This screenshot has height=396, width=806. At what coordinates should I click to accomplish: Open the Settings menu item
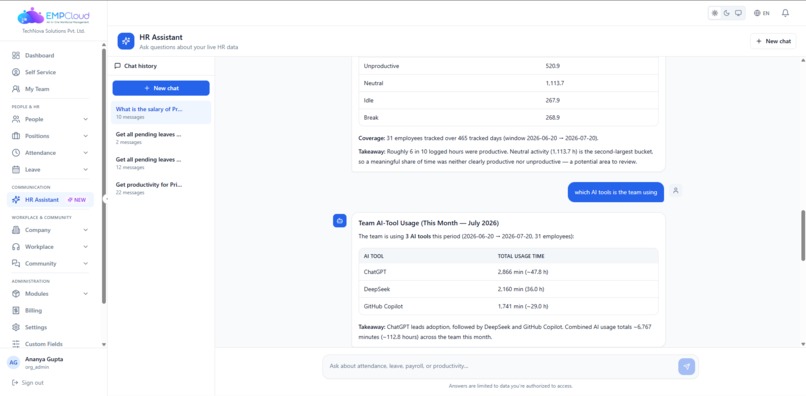tap(50, 328)
